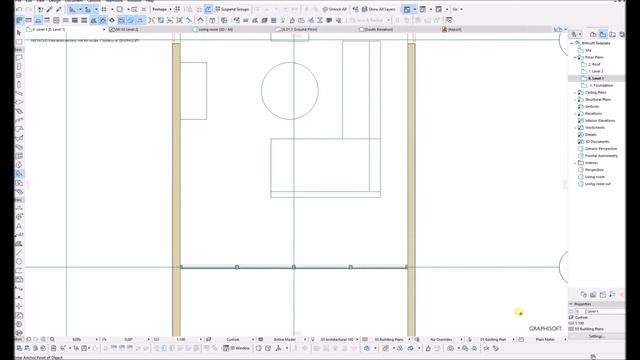Viewport: 640px width, 360px height.
Task: Expand the Structural Plans tree node
Action: 575,100
